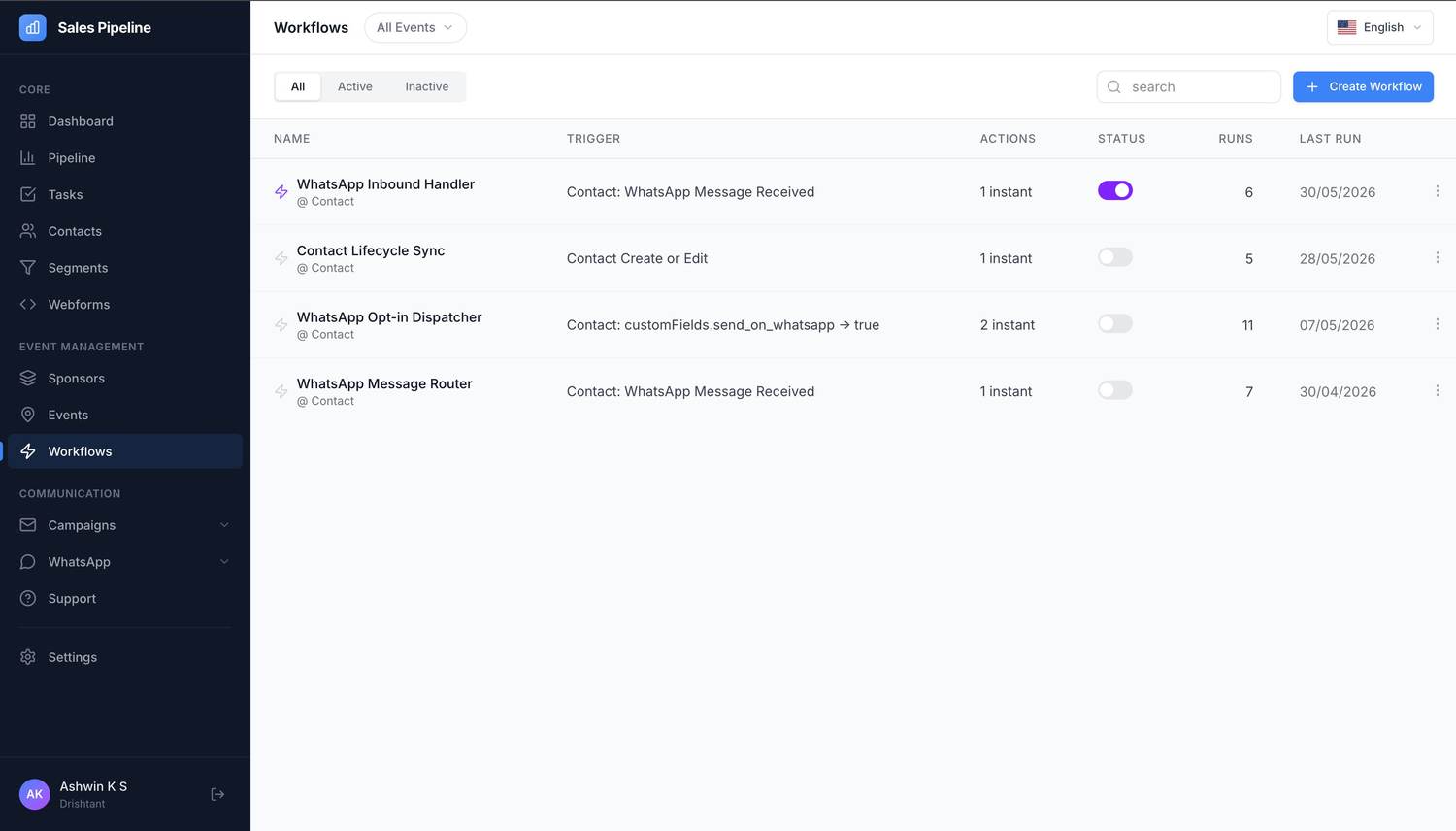This screenshot has height=831, width=1456.
Task: Open the Events page
Action: [x=125, y=415]
